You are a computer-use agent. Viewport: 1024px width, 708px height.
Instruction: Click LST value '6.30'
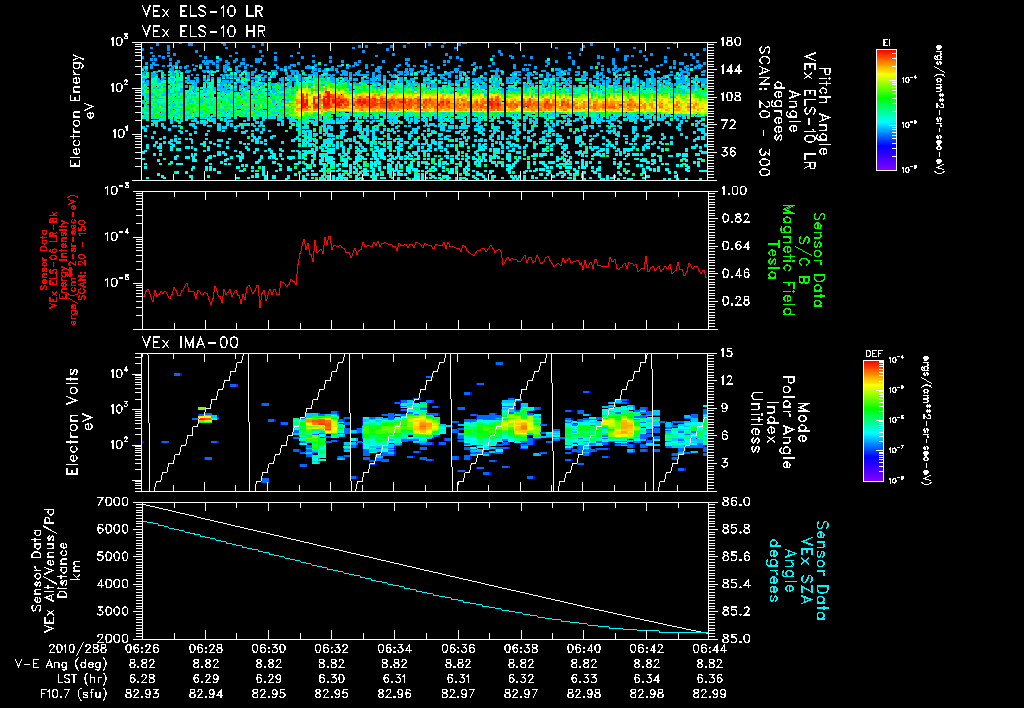coord(331,679)
